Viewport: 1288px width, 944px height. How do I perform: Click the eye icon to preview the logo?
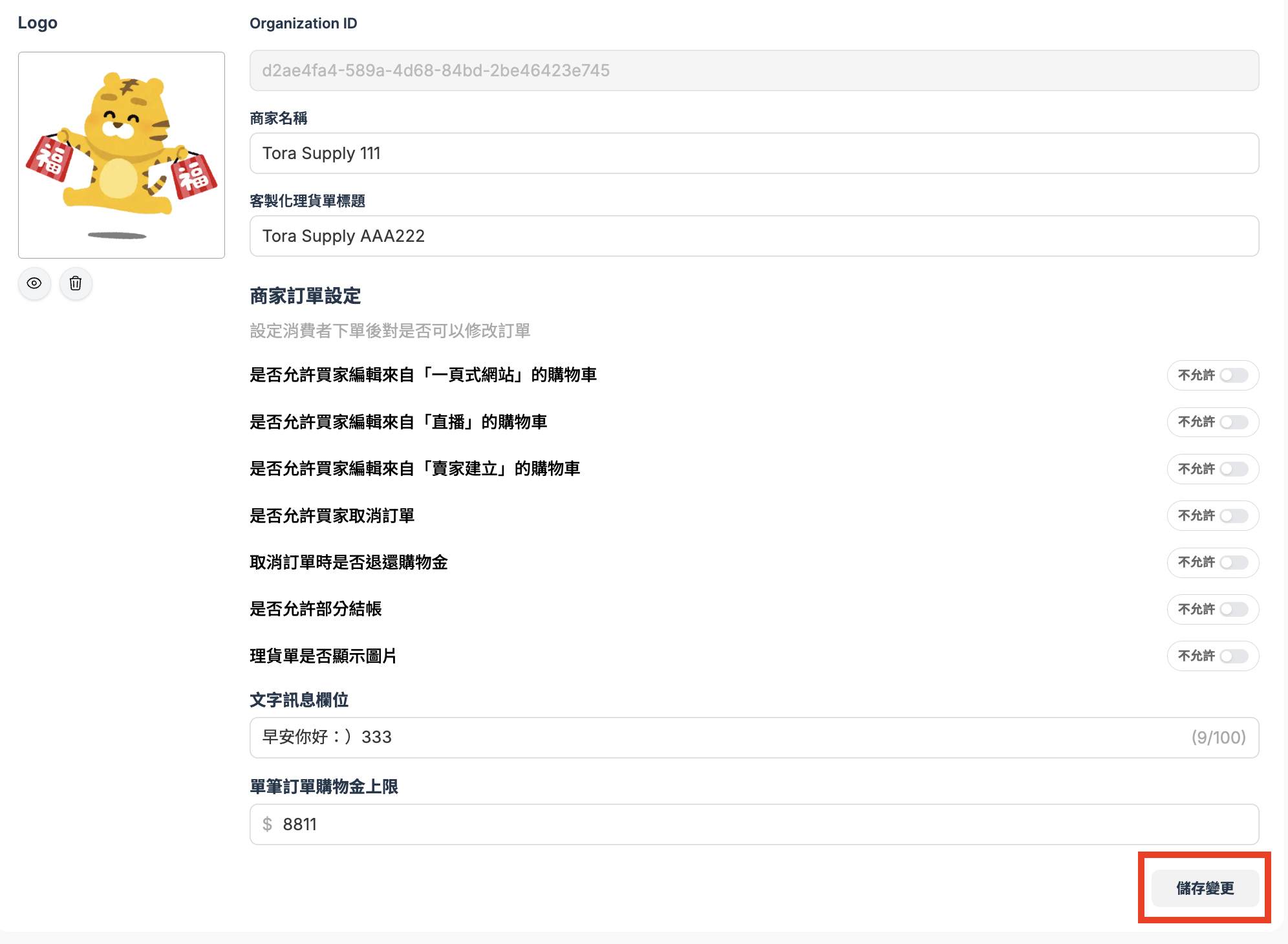pos(34,283)
